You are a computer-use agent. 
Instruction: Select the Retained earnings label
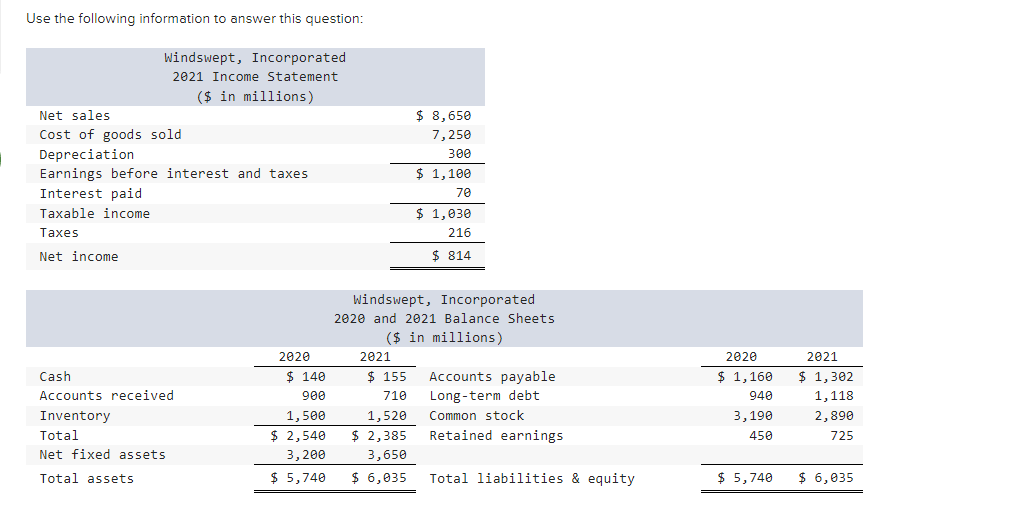[496, 436]
